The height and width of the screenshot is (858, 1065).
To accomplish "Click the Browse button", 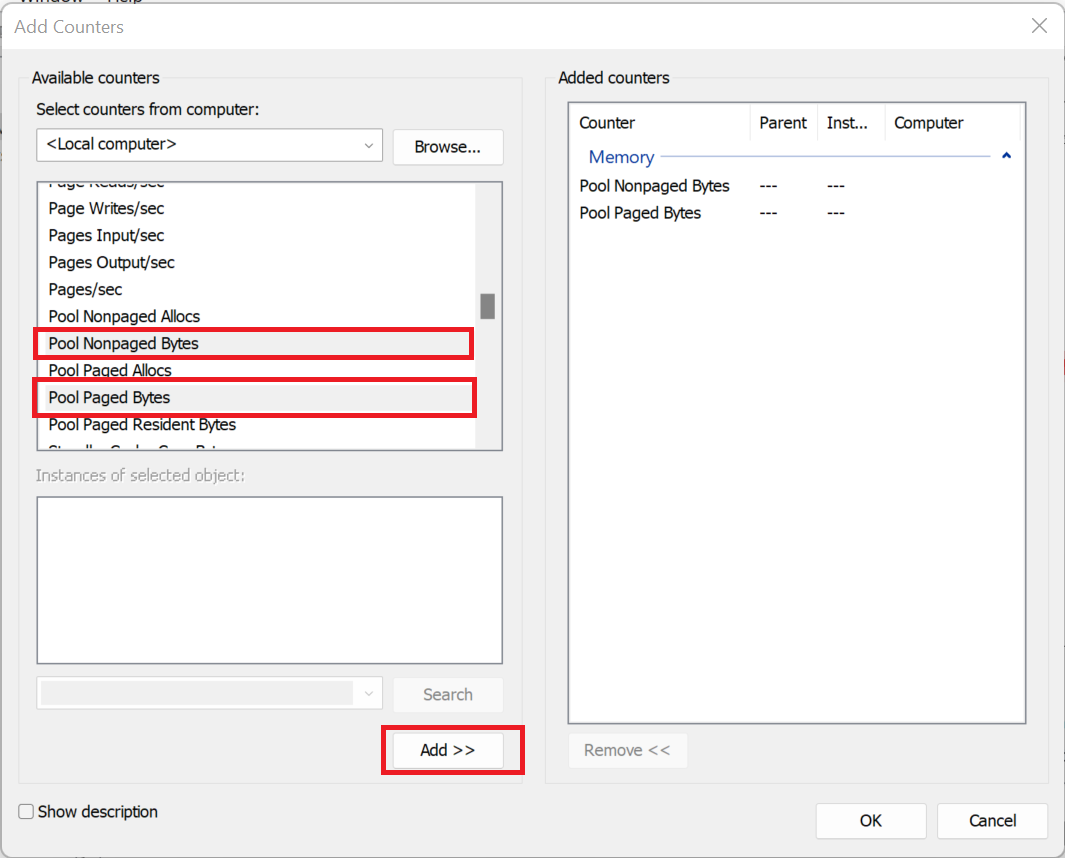I will (447, 147).
